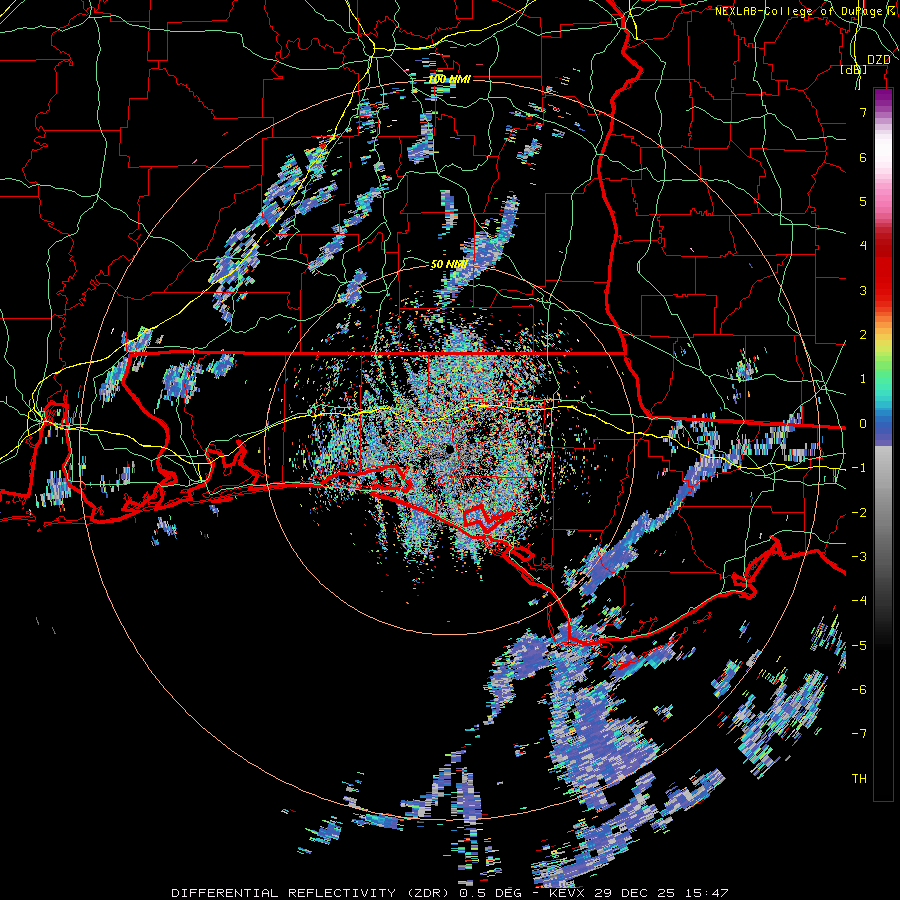Click the 50 NMI range ring label
Image resolution: width=900 pixels, height=900 pixels.
448,264
